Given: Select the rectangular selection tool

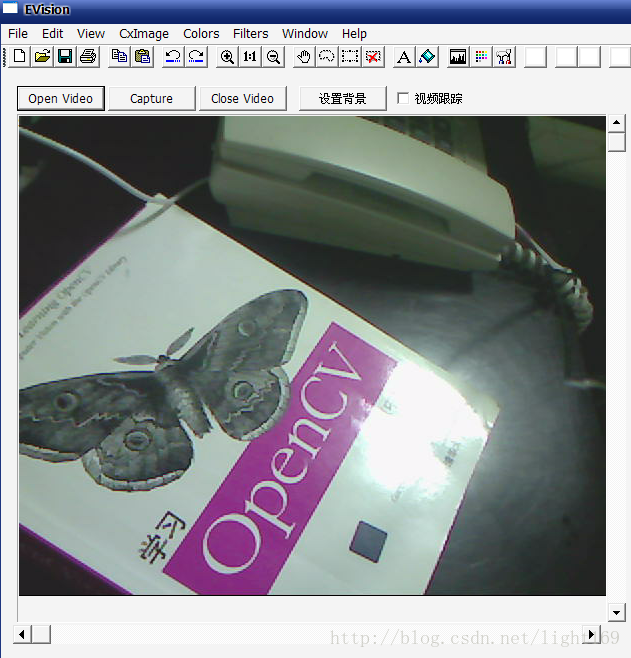Looking at the screenshot, I should (x=350, y=57).
